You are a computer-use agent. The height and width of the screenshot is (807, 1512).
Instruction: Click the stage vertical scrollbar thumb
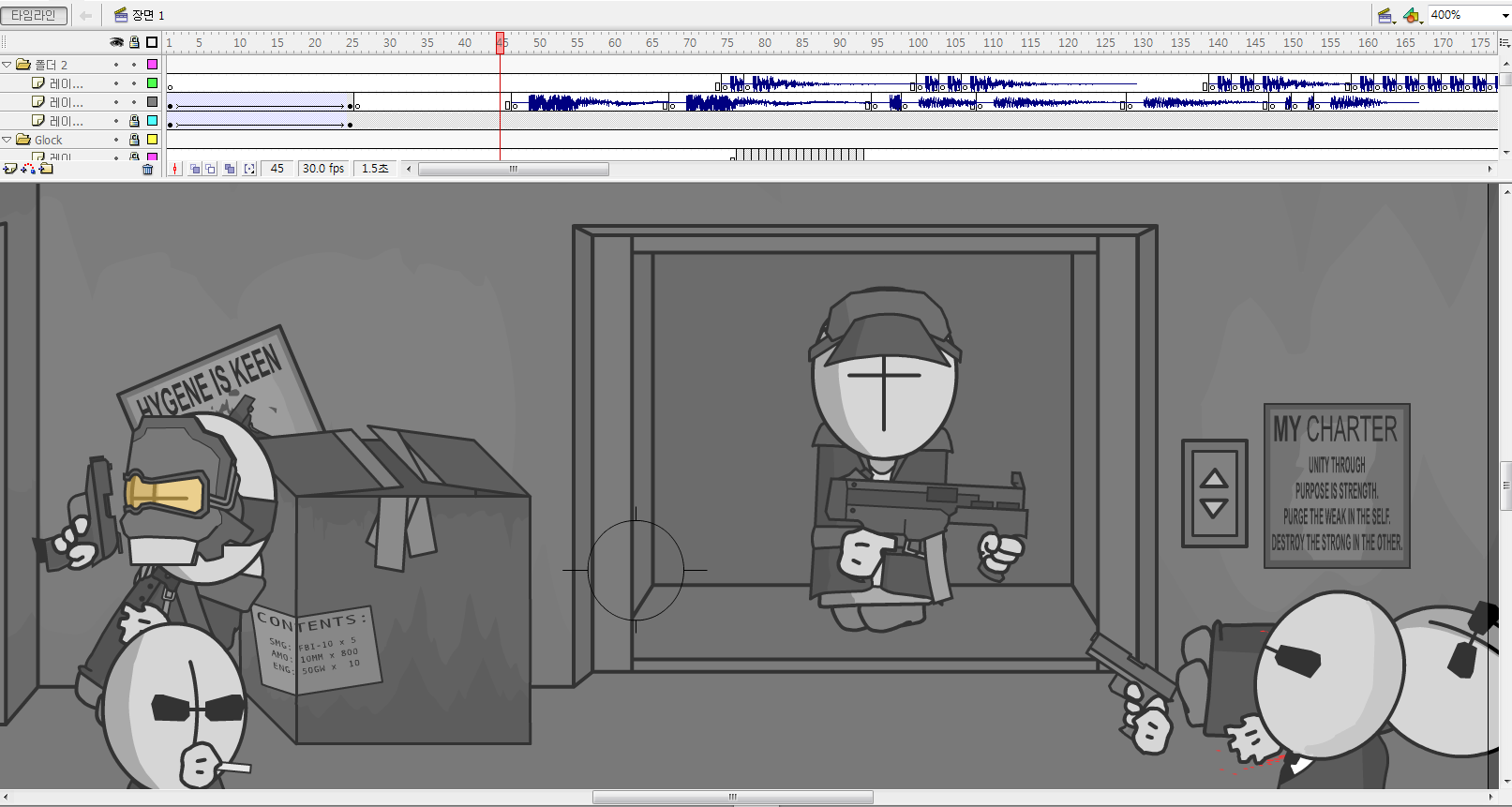[x=1505, y=486]
